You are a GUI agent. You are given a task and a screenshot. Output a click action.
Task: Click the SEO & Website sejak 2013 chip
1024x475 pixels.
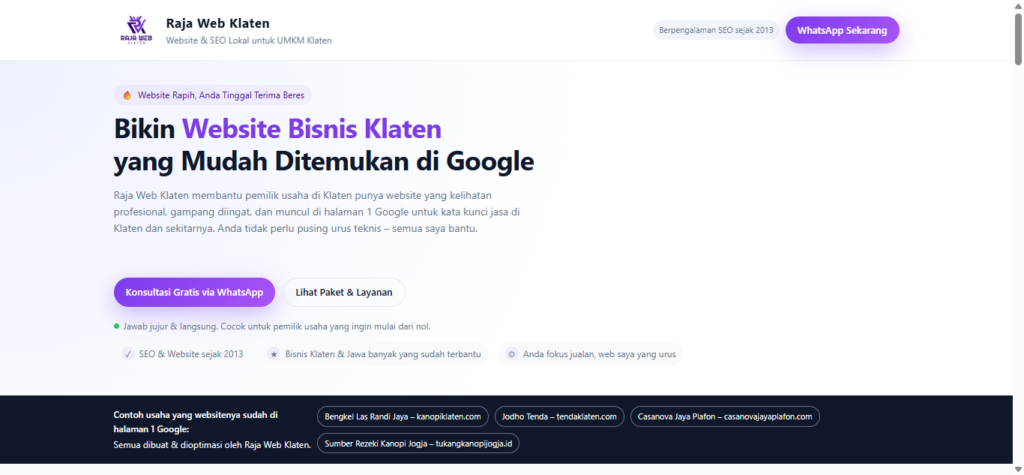pos(183,354)
